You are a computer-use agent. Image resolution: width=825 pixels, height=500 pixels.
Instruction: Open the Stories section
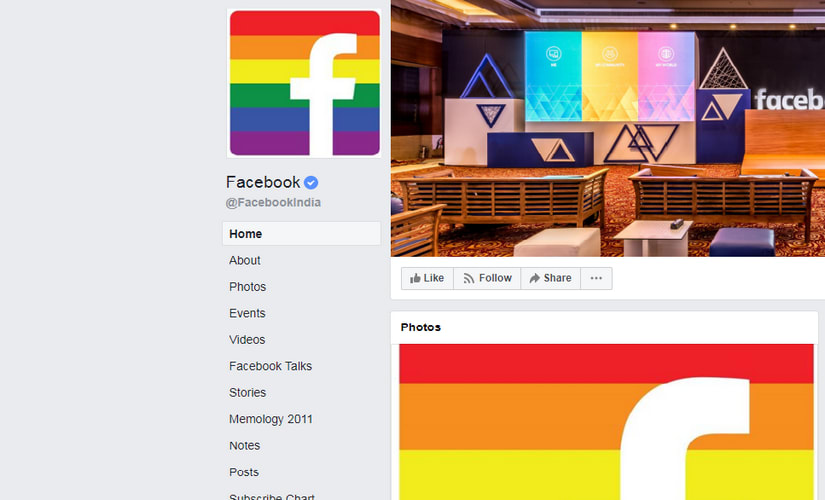(247, 393)
